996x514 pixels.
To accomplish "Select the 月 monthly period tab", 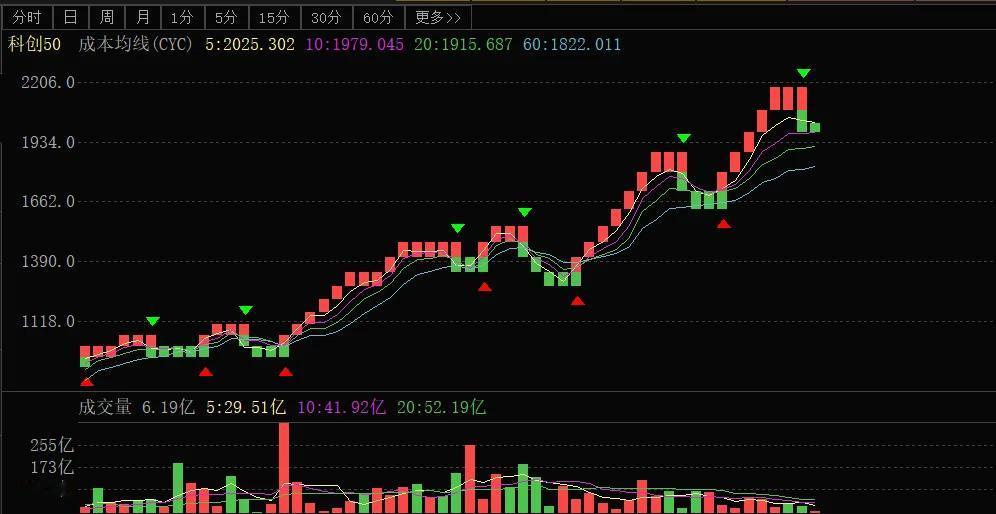I will coord(143,17).
